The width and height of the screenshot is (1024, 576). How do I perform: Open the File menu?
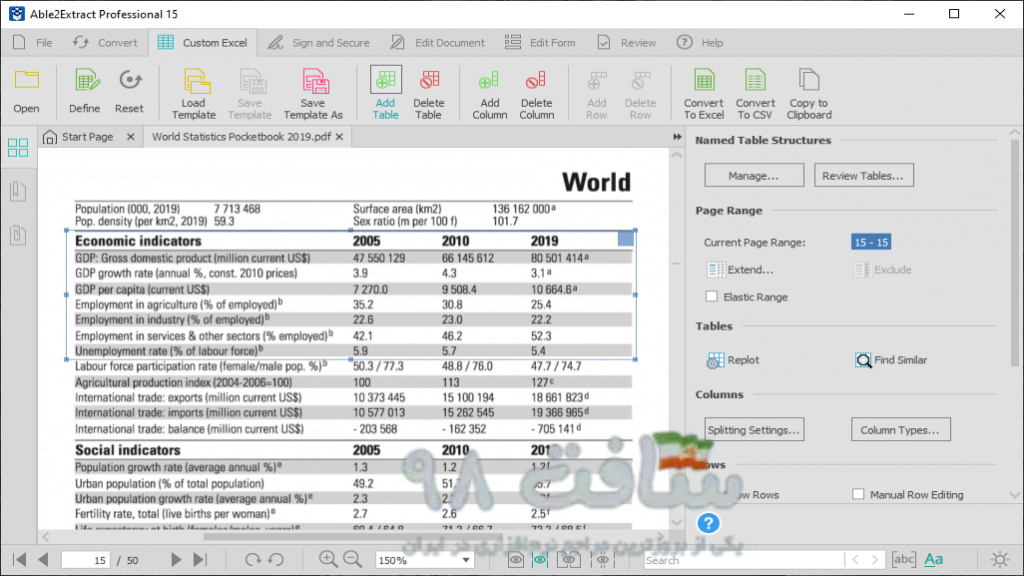33,42
